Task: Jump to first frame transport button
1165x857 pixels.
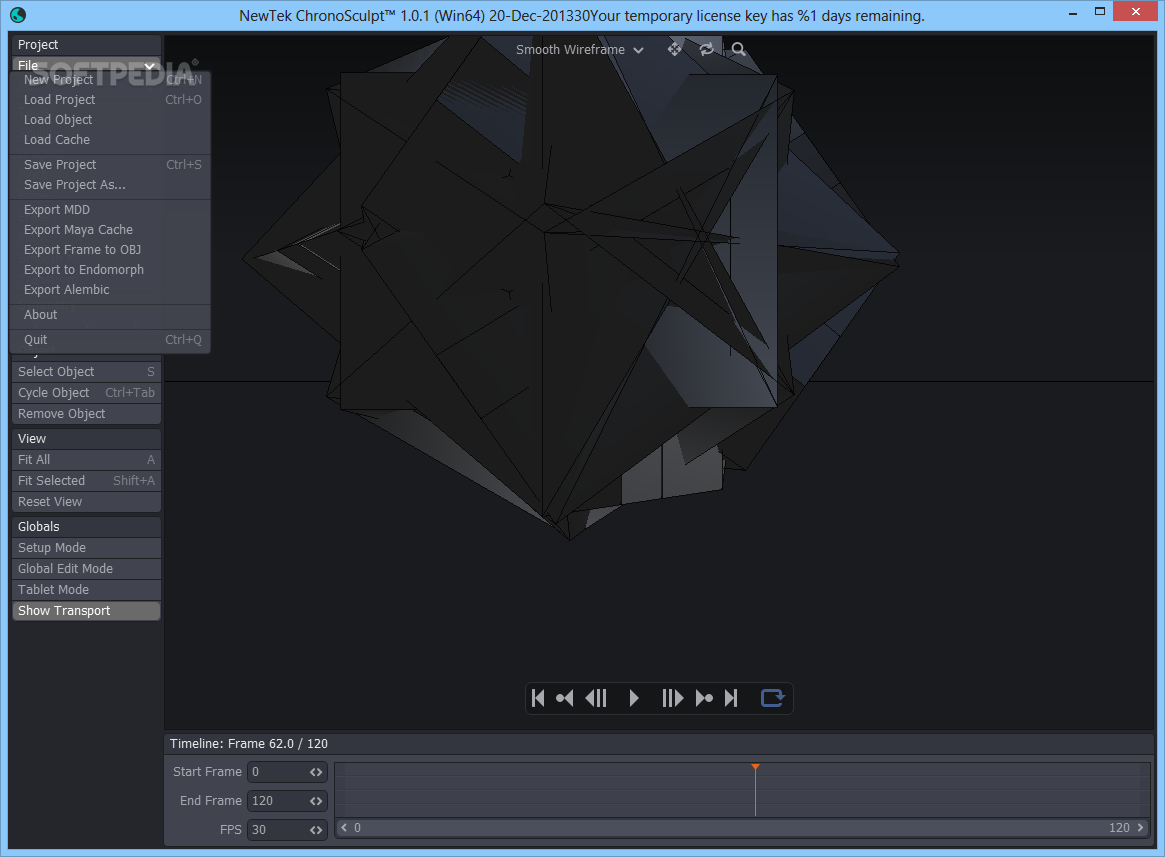Action: pos(539,698)
